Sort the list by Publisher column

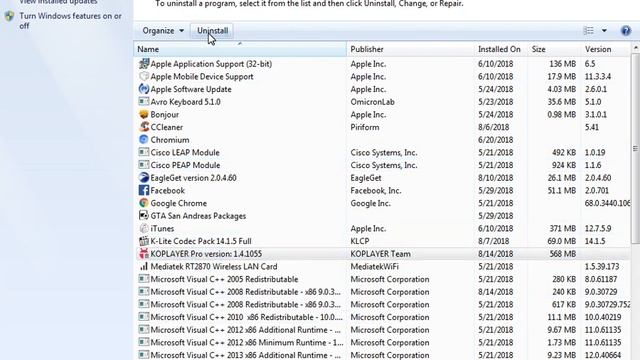coord(410,49)
